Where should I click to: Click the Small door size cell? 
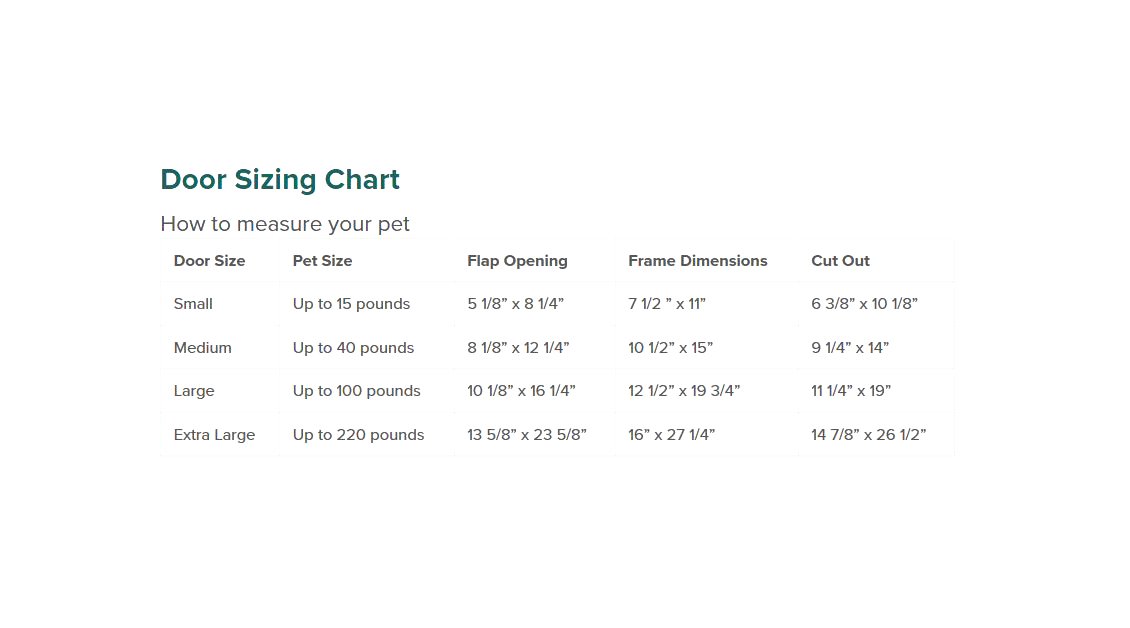tap(193, 304)
